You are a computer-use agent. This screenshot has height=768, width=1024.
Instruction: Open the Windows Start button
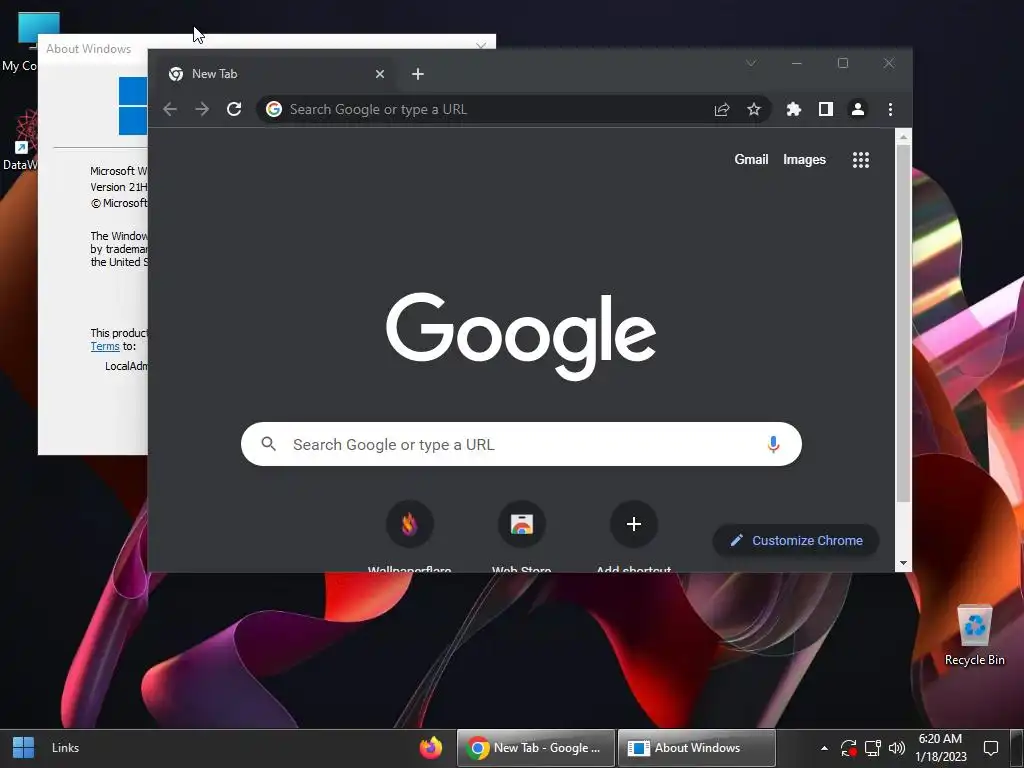[24, 748]
